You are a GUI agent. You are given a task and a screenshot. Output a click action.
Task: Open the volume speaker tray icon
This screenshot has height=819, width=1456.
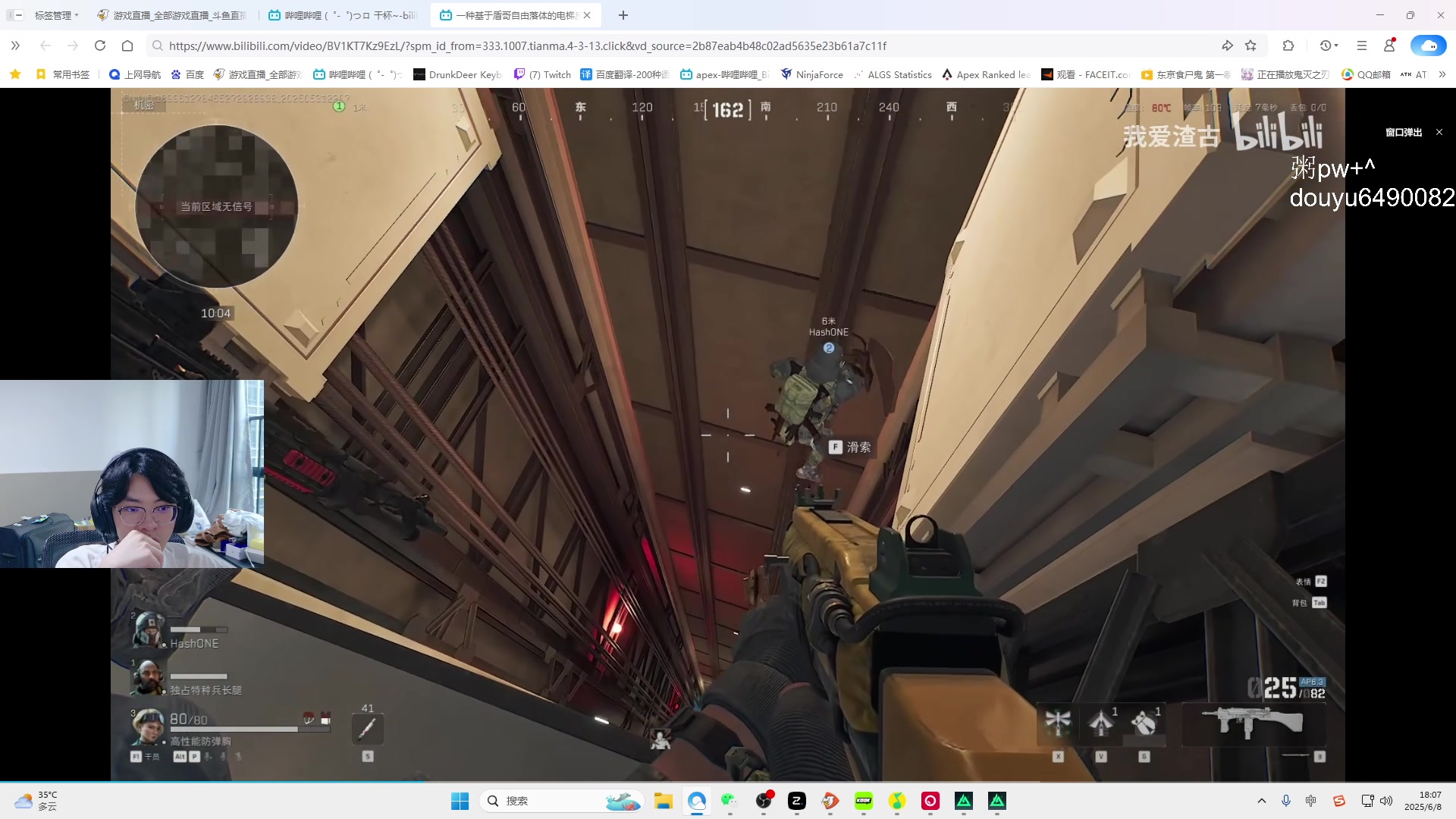tap(1386, 801)
